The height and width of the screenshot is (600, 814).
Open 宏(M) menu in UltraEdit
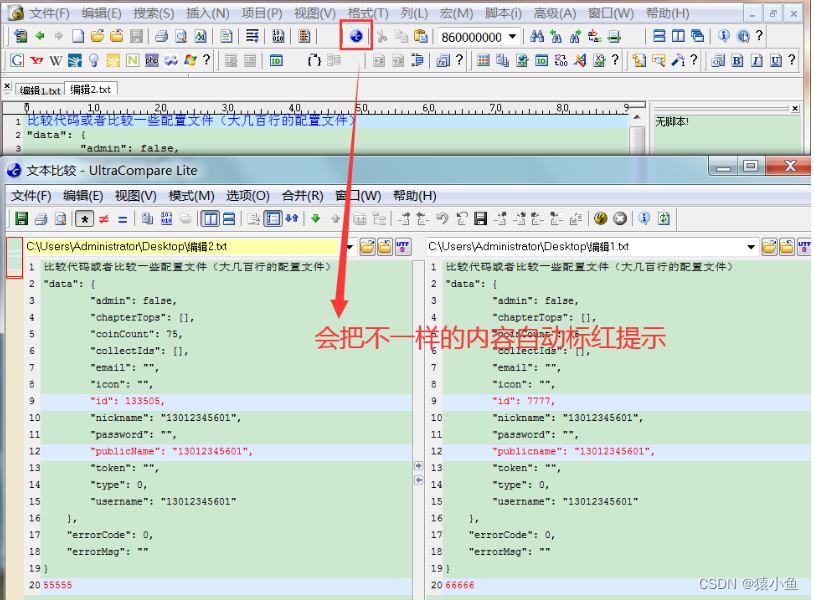click(x=456, y=13)
